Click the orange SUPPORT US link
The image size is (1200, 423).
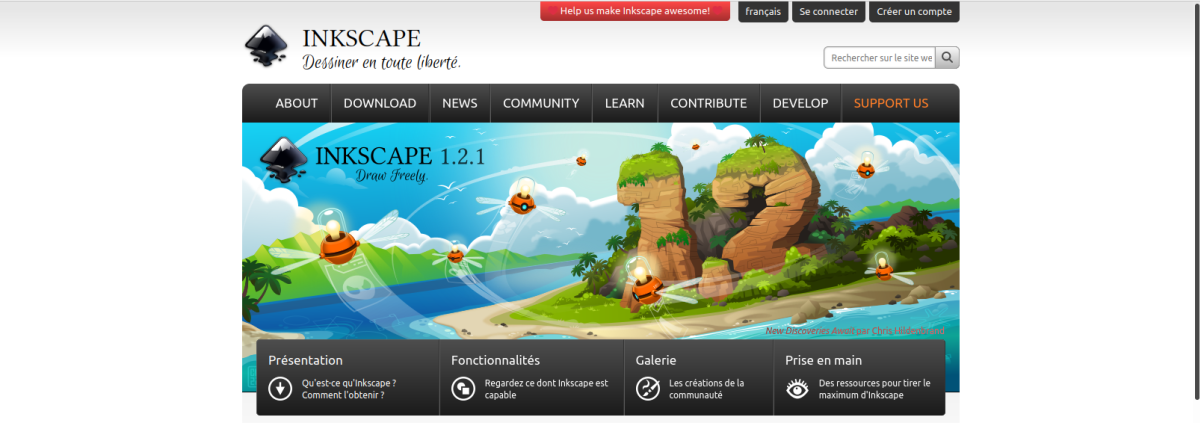(x=891, y=103)
